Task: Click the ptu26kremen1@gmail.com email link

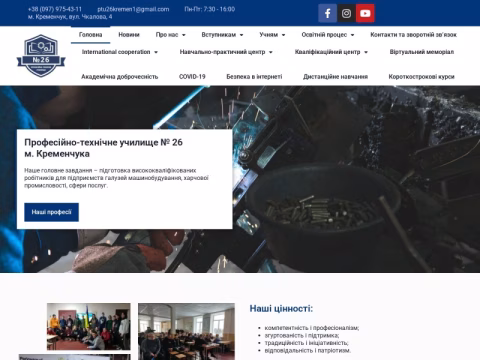Action: coord(133,9)
